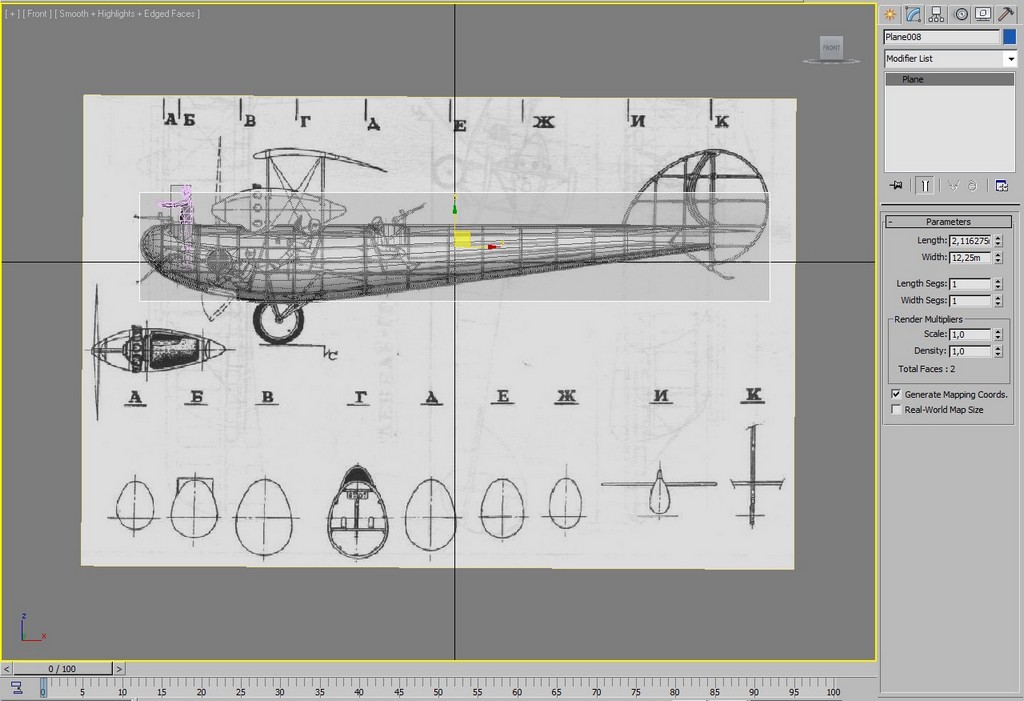Viewport: 1024px width, 701px height.
Task: Open the Hierarchy panel tab
Action: point(936,14)
